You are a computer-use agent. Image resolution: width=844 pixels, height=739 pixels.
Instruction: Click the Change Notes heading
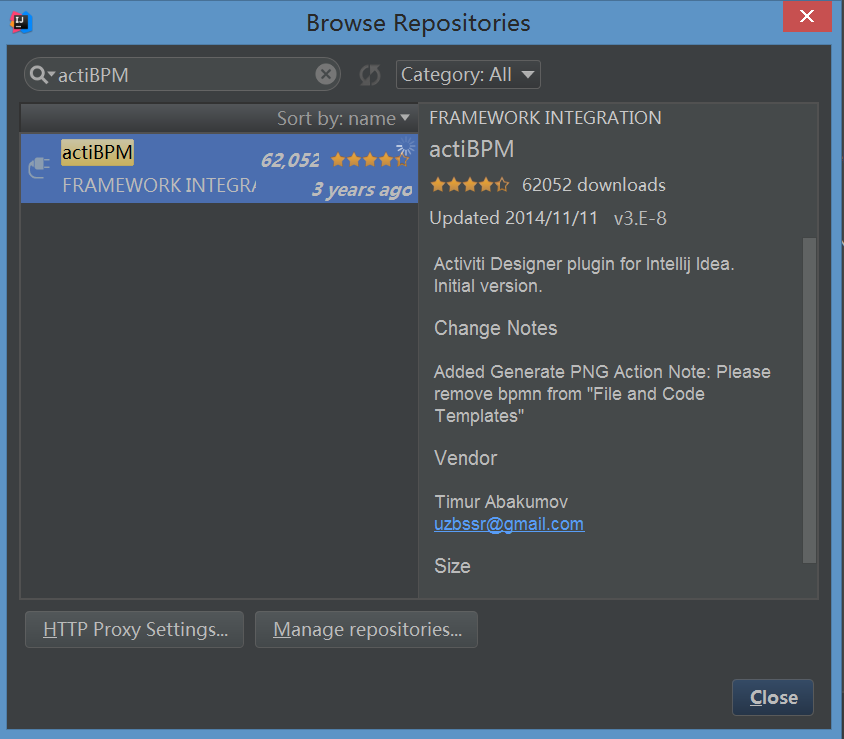point(496,328)
